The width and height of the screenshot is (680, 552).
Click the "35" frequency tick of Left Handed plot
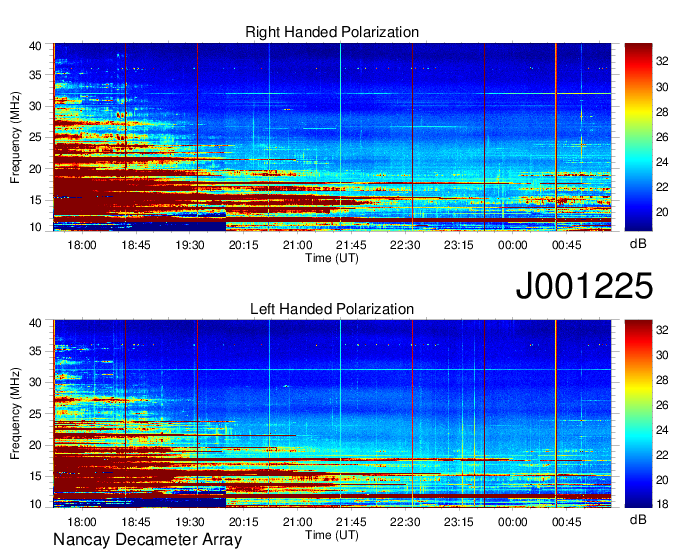click(35, 351)
